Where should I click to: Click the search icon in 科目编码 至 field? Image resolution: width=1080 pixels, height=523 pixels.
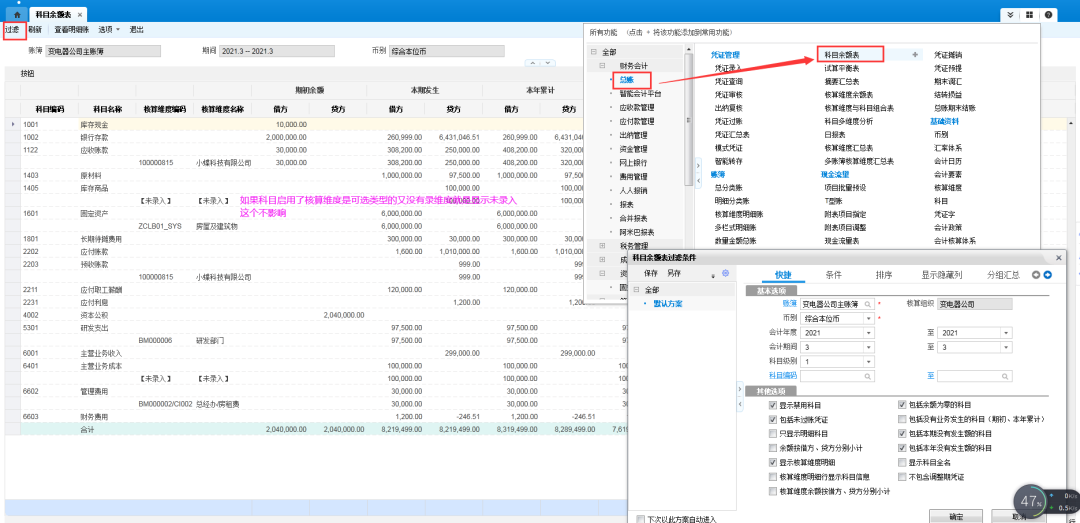[1006, 376]
